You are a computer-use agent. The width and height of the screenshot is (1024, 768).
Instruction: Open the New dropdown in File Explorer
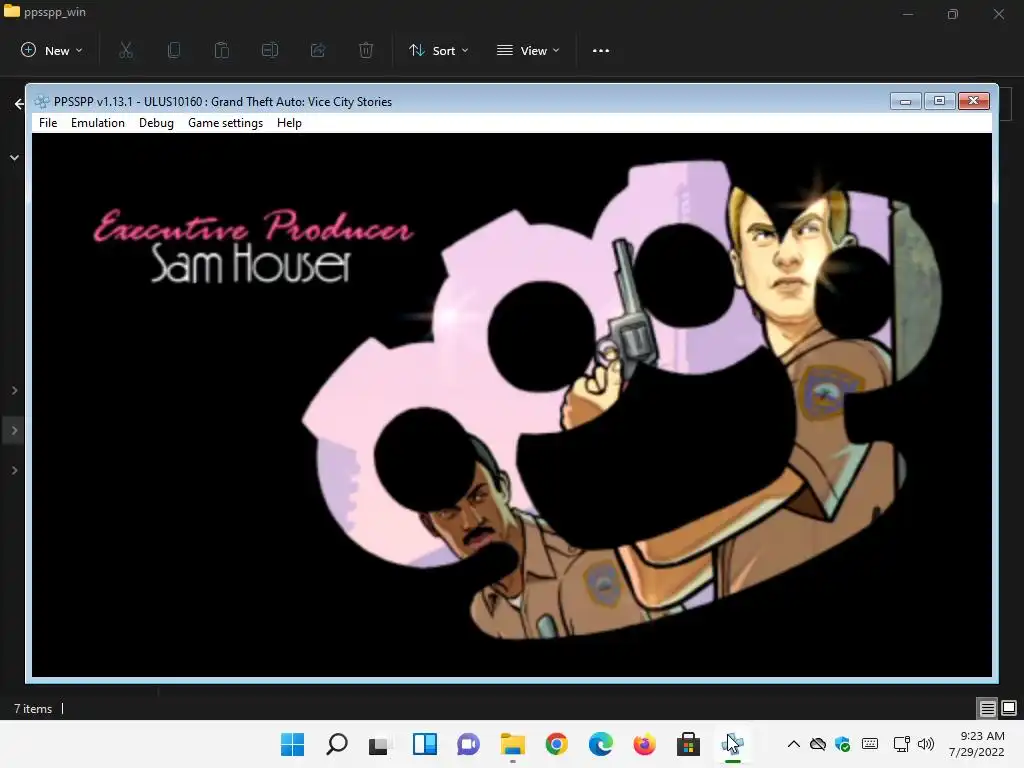tap(52, 50)
